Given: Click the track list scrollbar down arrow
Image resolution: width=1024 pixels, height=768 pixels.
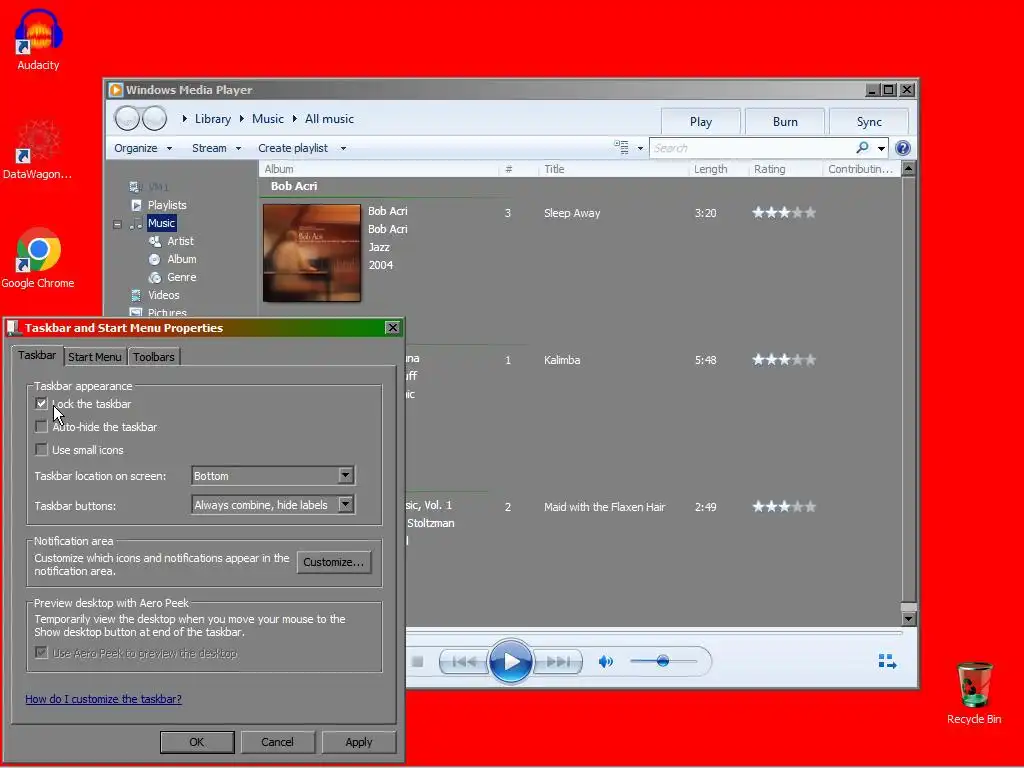Looking at the screenshot, I should coord(908,618).
